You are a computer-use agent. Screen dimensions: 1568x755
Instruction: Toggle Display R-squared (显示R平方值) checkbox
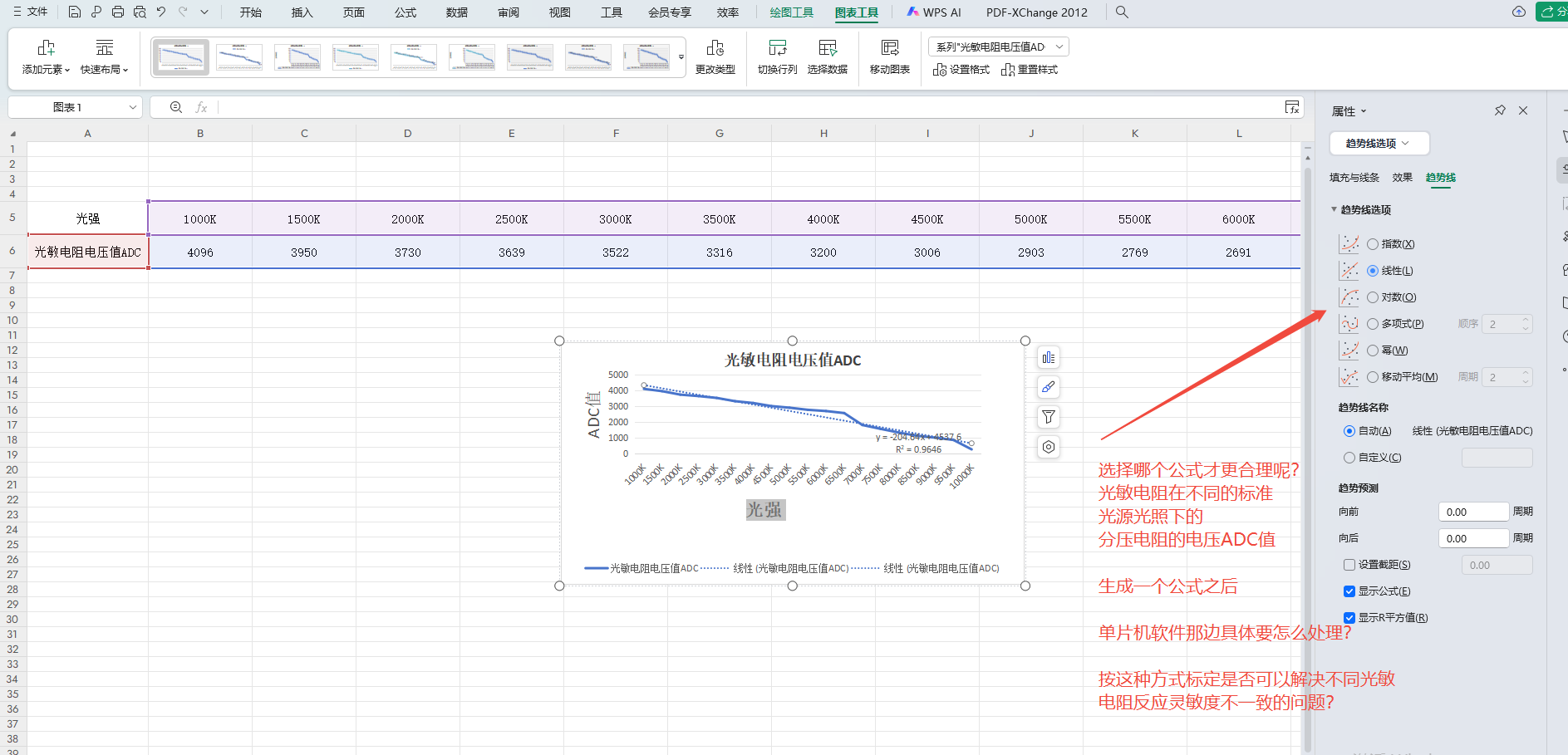pos(1349,618)
